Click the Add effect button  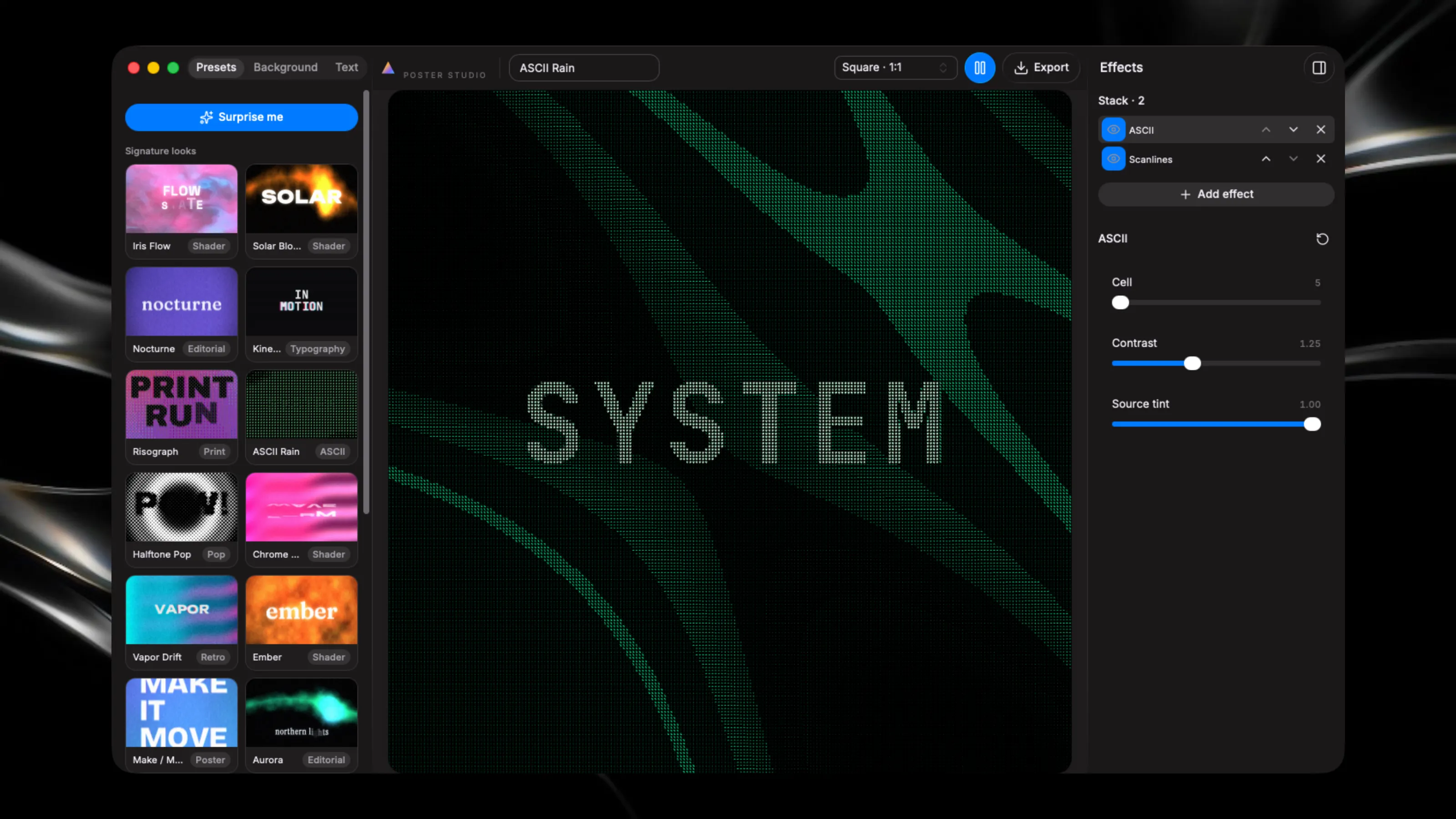point(1216,194)
